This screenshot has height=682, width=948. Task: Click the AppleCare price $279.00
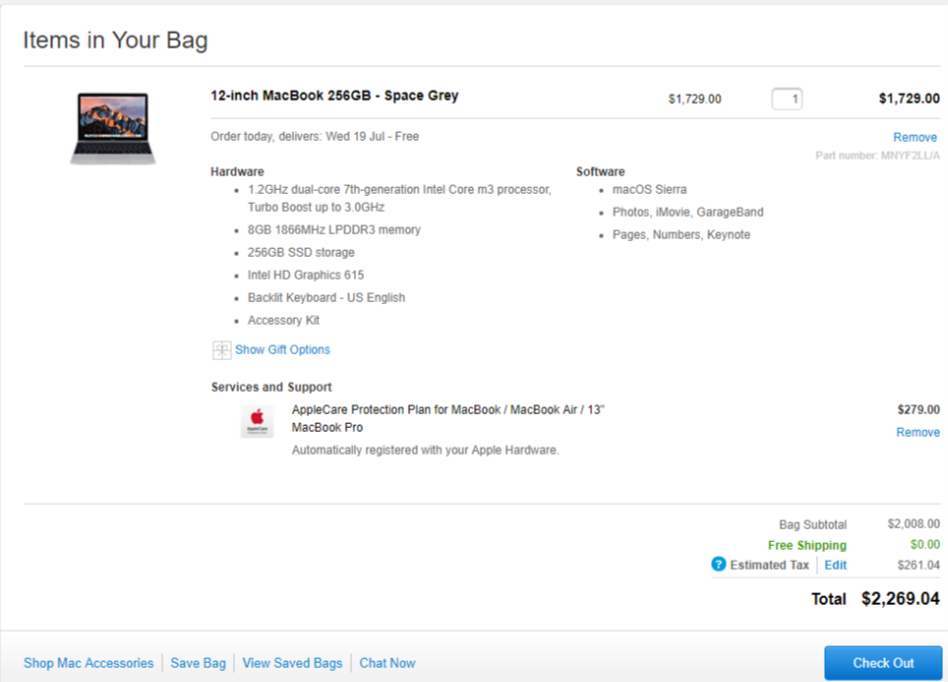coord(918,409)
